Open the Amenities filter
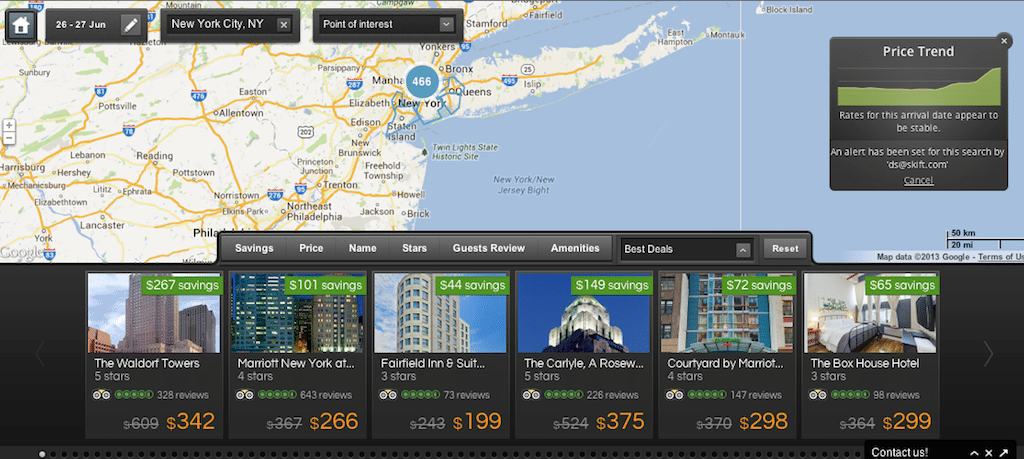Image resolution: width=1024 pixels, height=459 pixels. [x=575, y=248]
